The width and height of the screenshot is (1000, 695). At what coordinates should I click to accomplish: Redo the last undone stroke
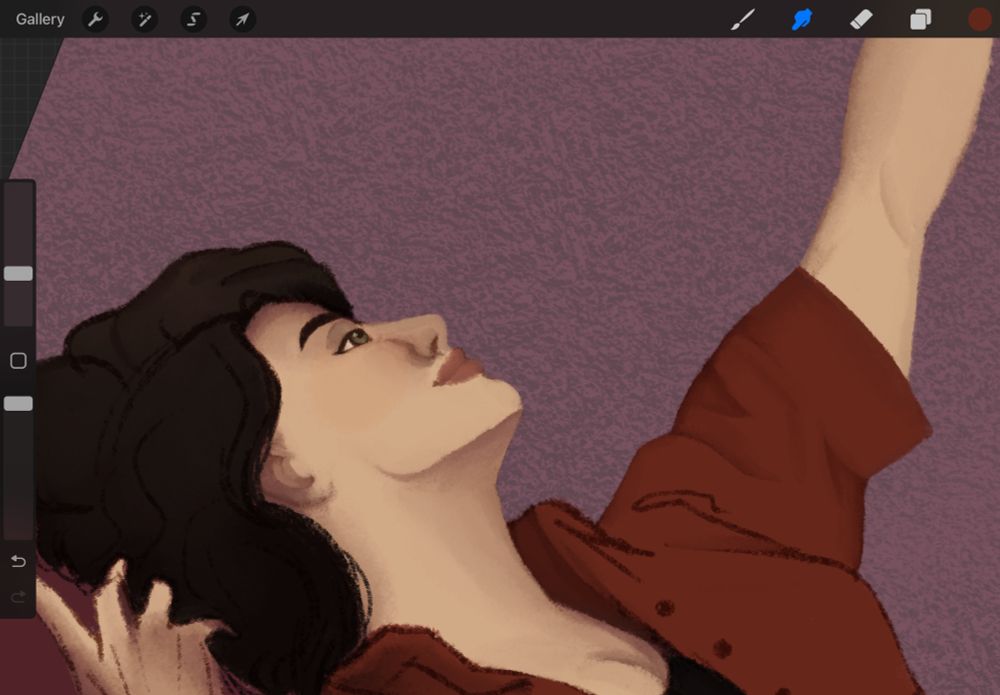[x=18, y=597]
